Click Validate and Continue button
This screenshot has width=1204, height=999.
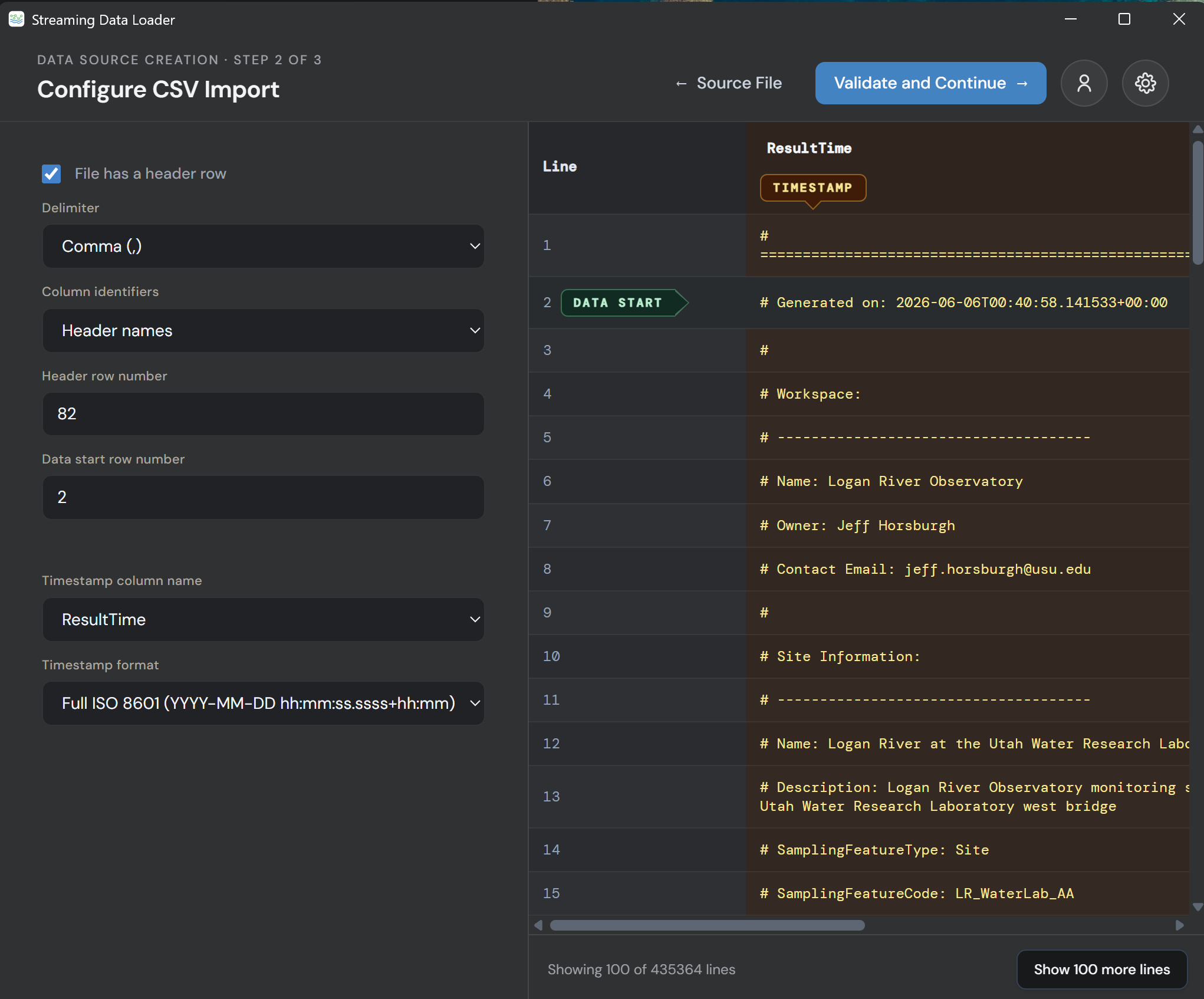click(930, 83)
